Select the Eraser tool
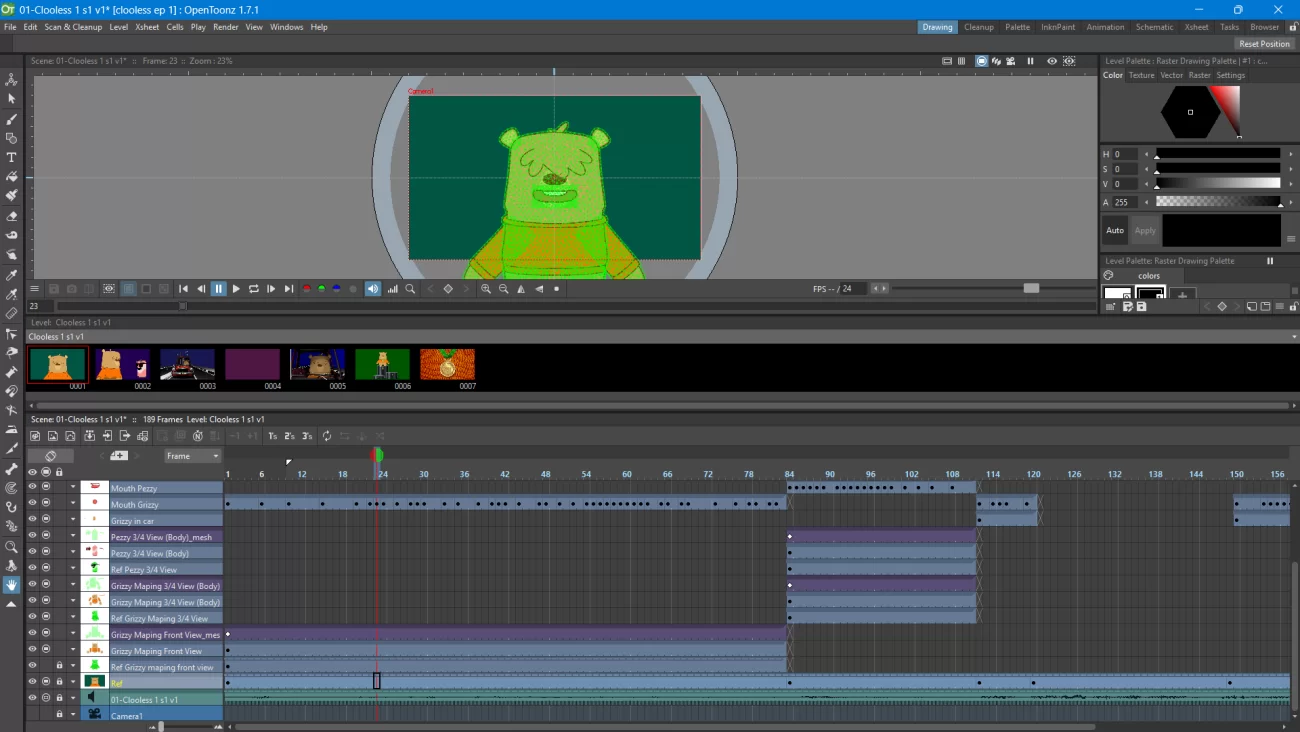The width and height of the screenshot is (1300, 732). [12, 216]
